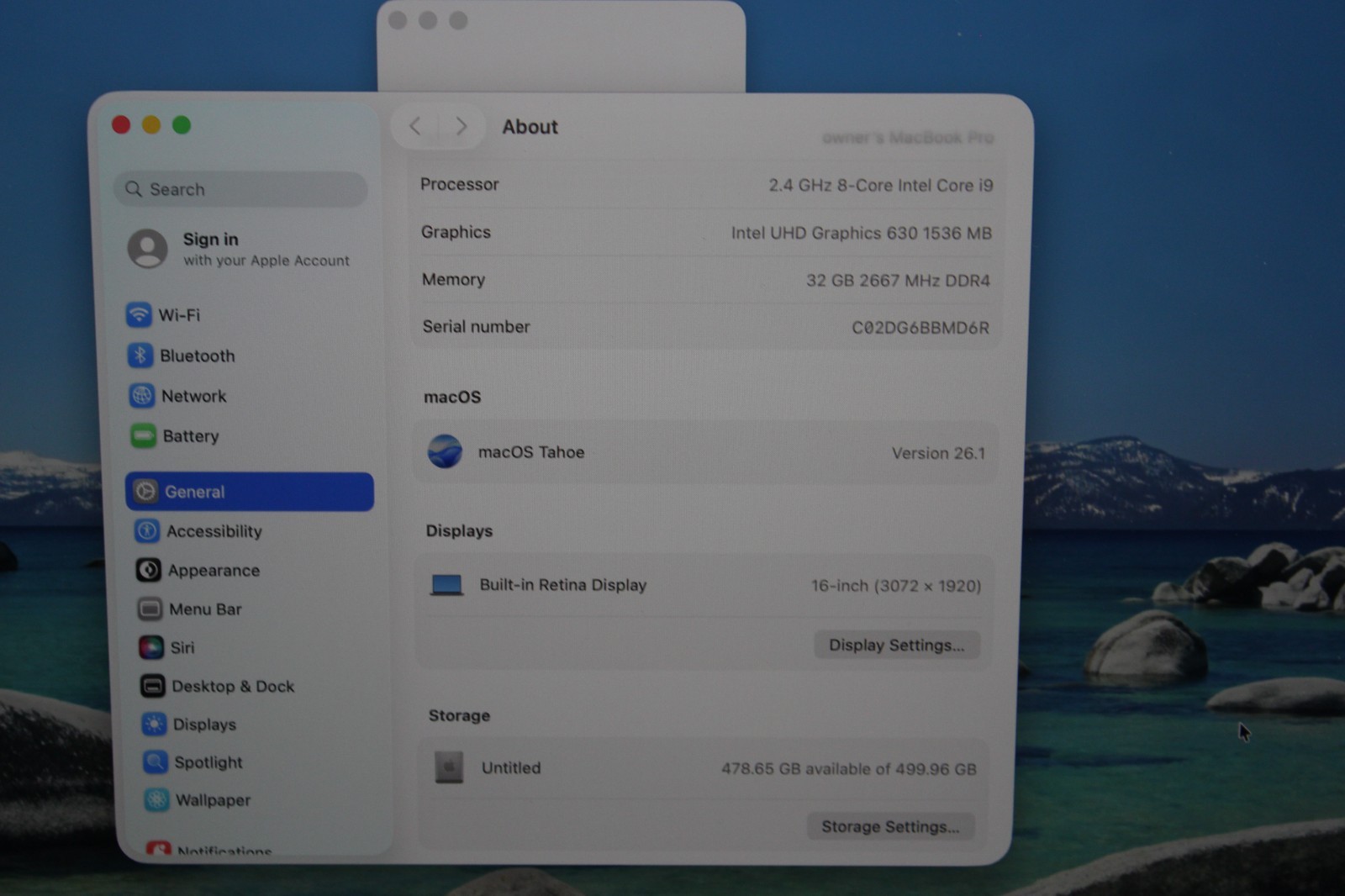Select the Siri icon in sidebar
The height and width of the screenshot is (896, 1345).
point(151,647)
